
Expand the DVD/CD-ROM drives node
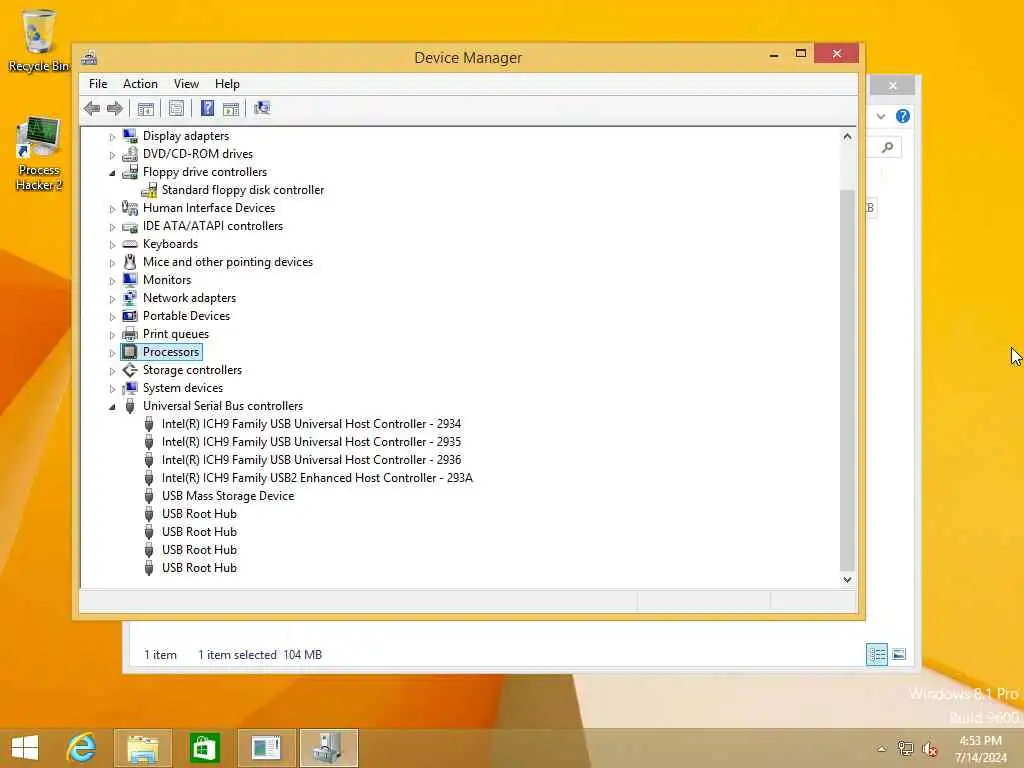112,155
